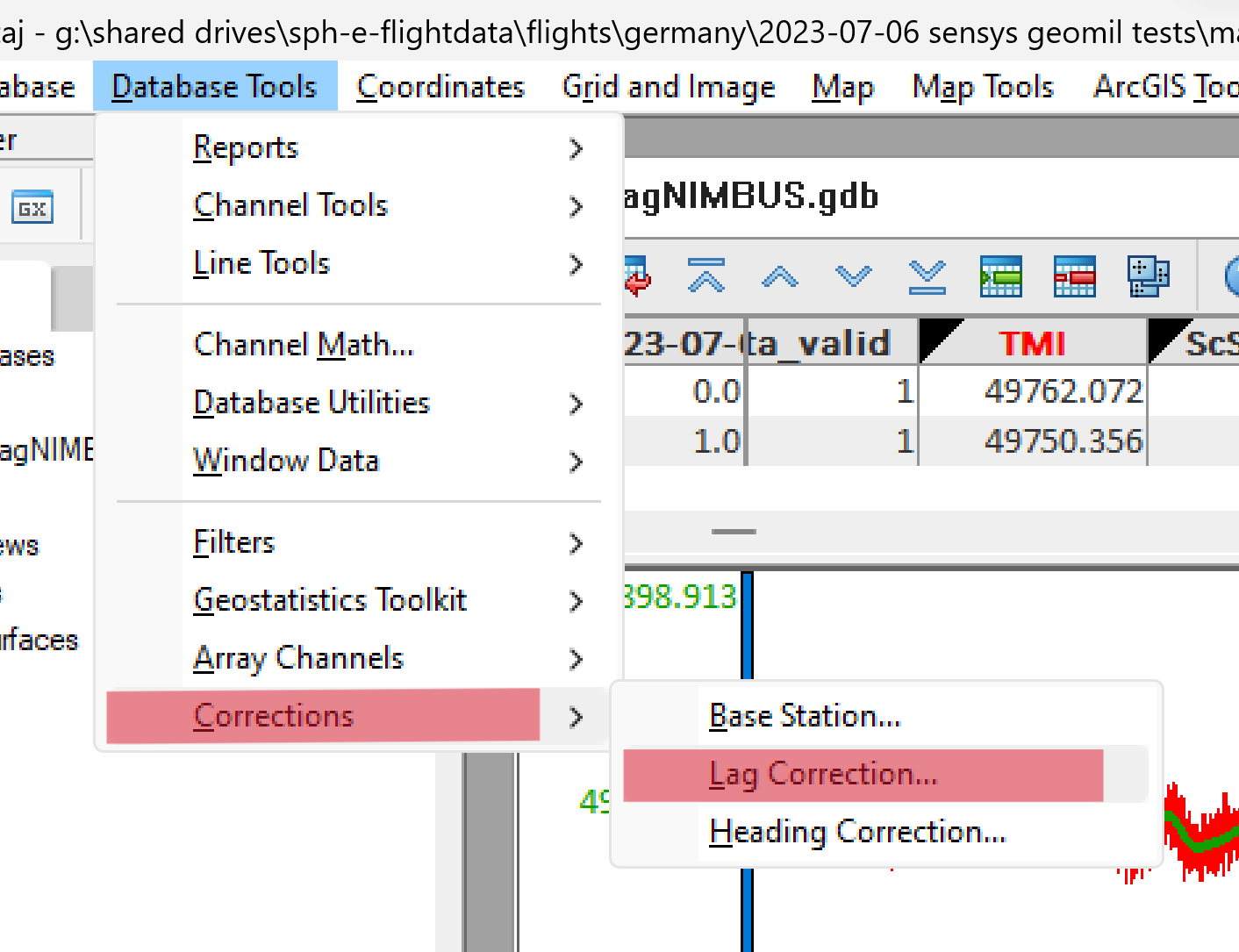This screenshot has width=1239, height=952.
Task: Jump to the last line with the bottom chevron icon
Action: pos(927,276)
